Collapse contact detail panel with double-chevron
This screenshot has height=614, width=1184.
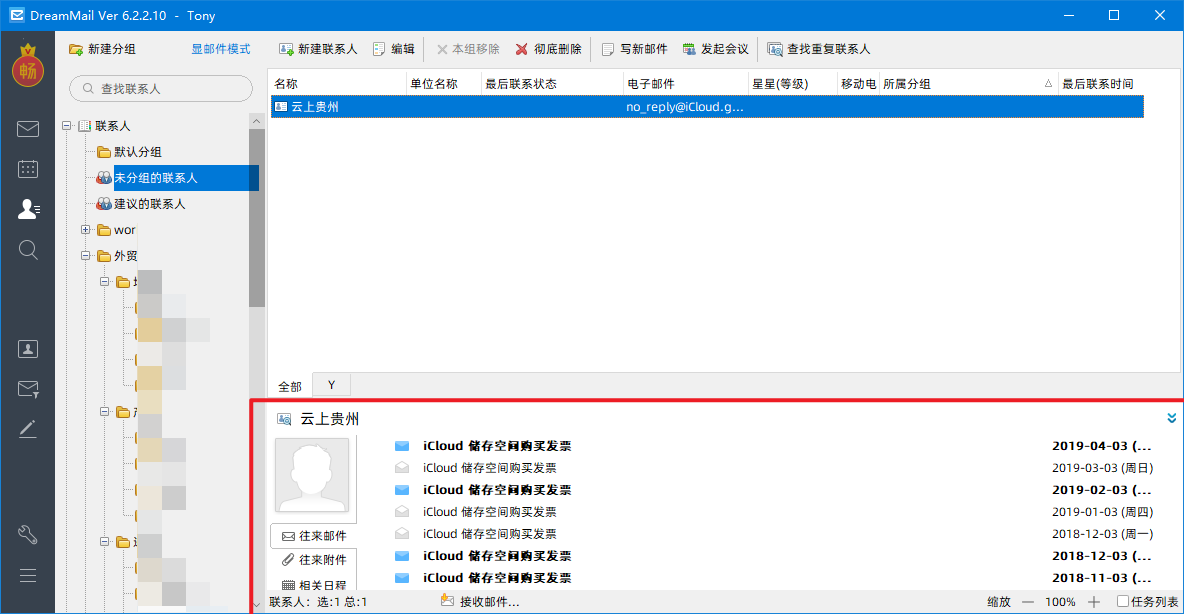click(x=1171, y=418)
